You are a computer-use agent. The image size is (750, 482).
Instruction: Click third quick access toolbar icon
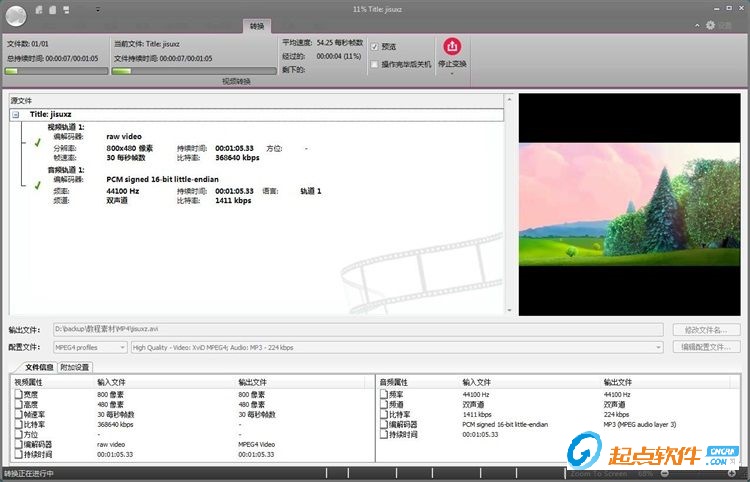[66, 10]
